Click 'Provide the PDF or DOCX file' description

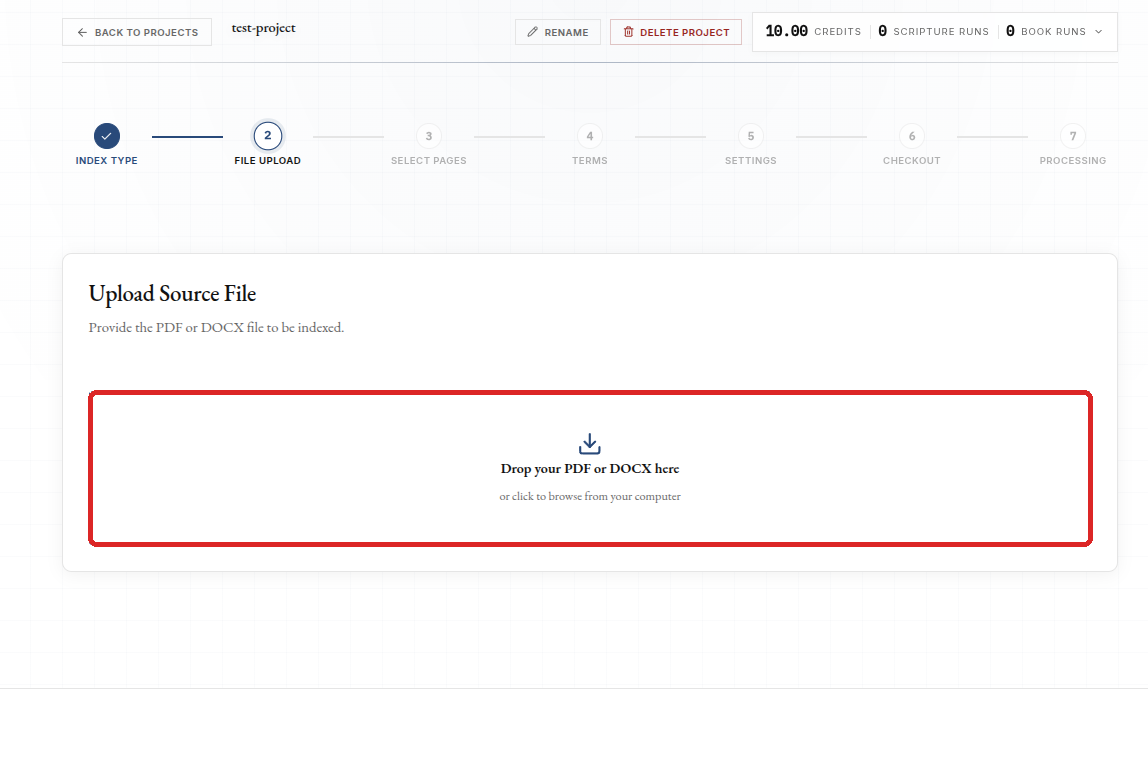[216, 328]
